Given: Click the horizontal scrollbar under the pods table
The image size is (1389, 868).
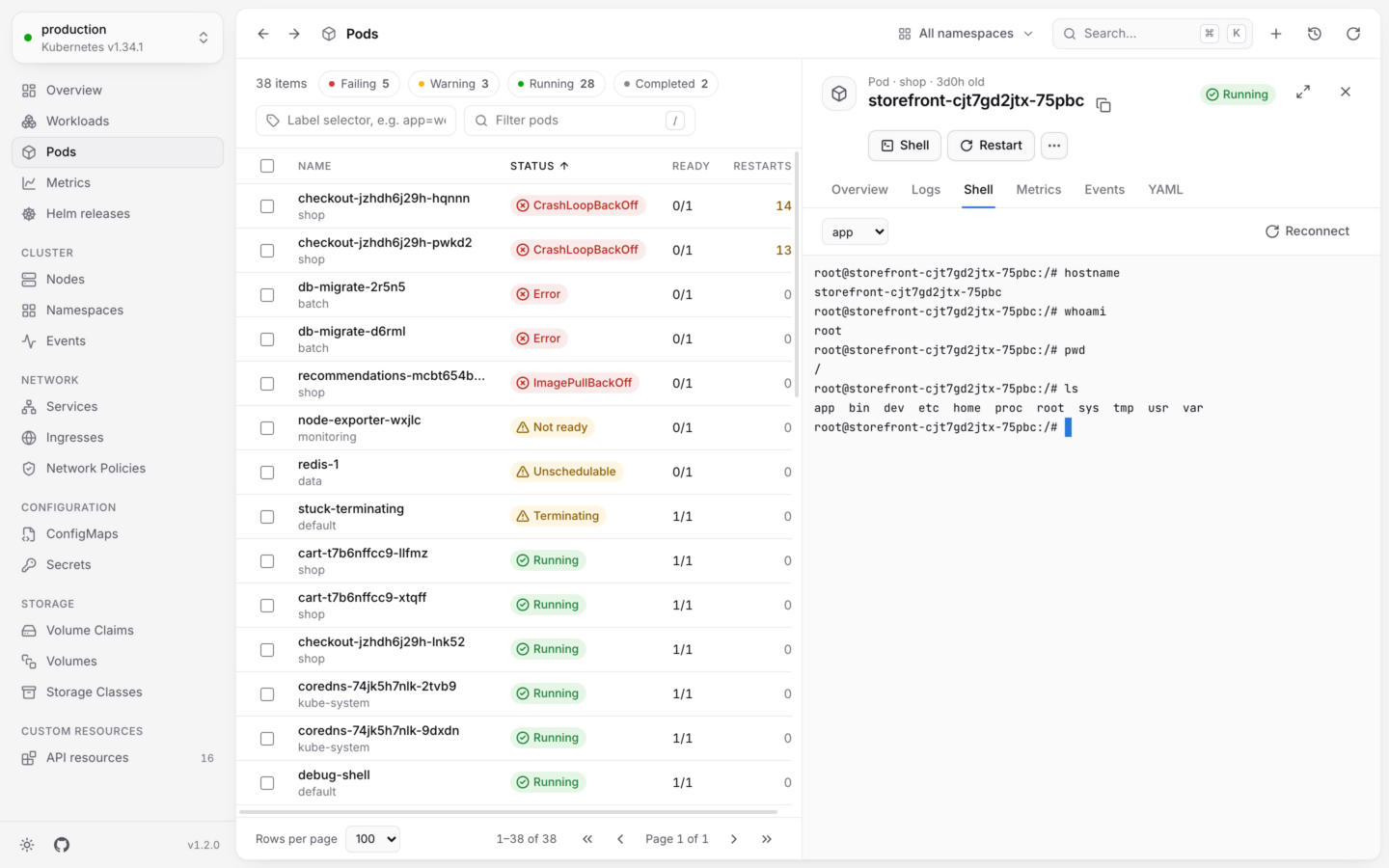Looking at the screenshot, I should (508, 812).
